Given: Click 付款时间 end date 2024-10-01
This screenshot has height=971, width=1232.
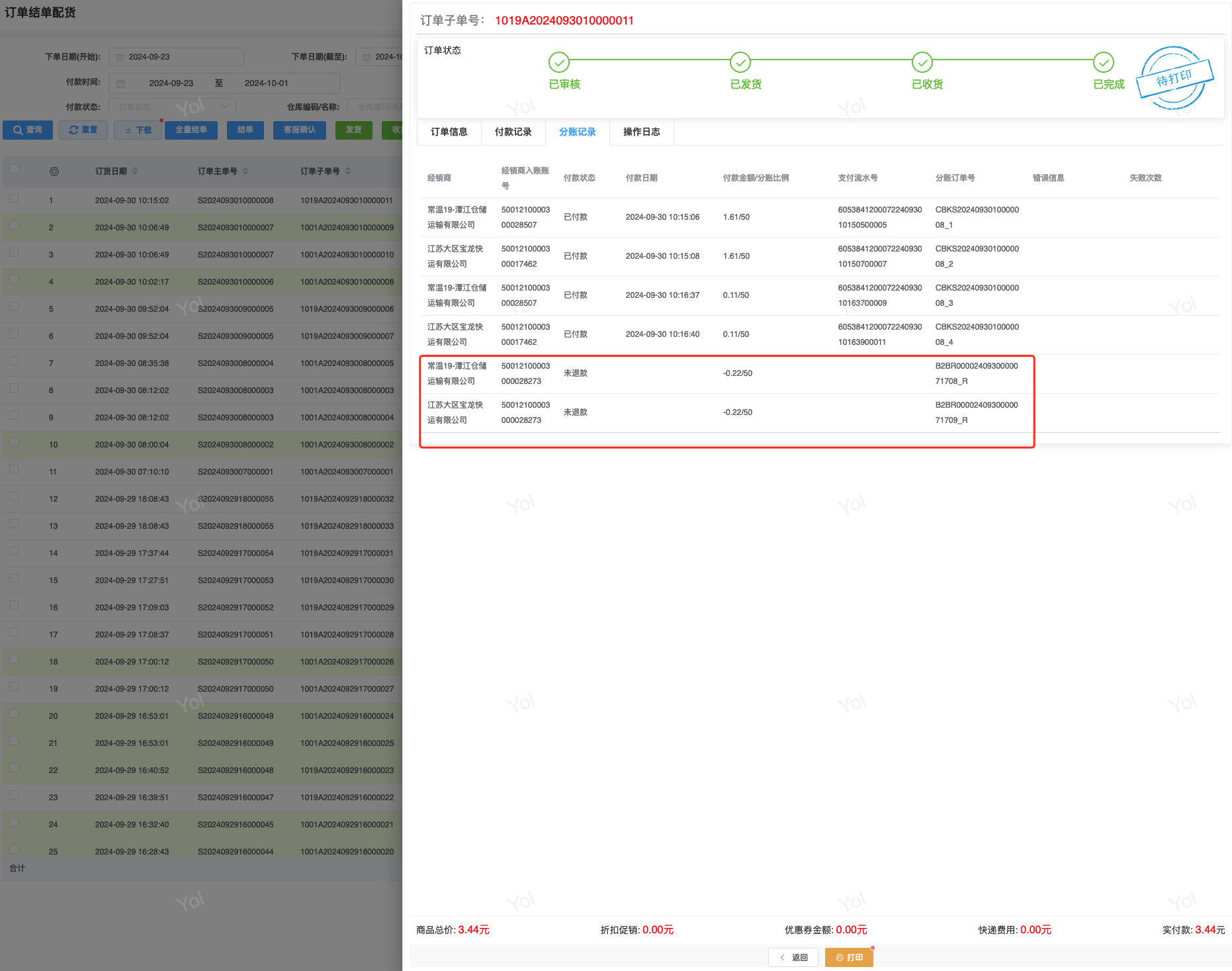Looking at the screenshot, I should [267, 83].
